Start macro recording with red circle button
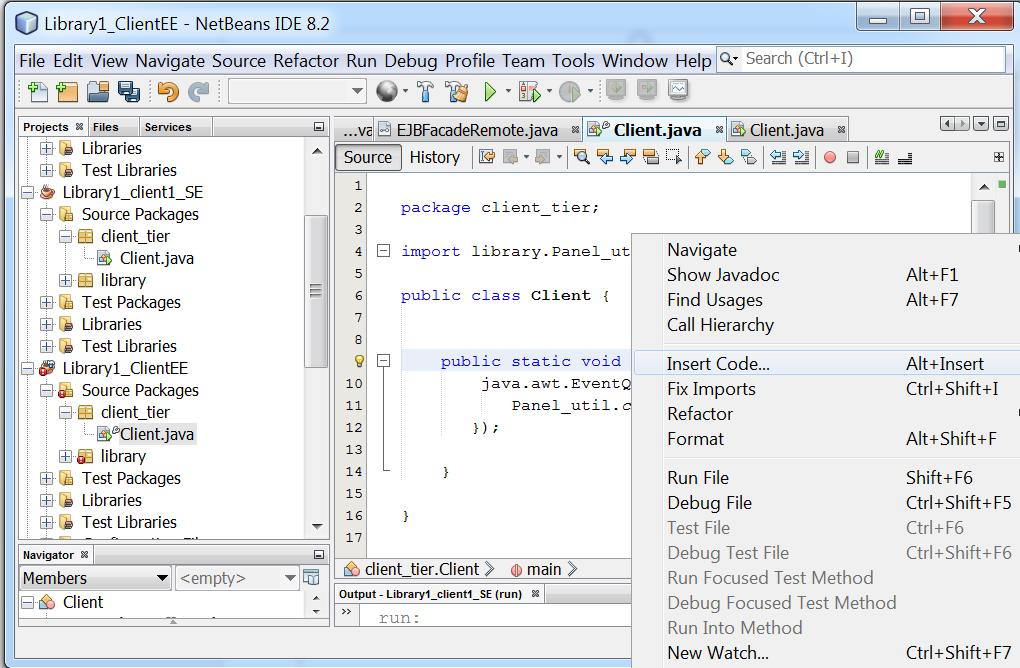The height and width of the screenshot is (668, 1020). pyautogui.click(x=829, y=157)
